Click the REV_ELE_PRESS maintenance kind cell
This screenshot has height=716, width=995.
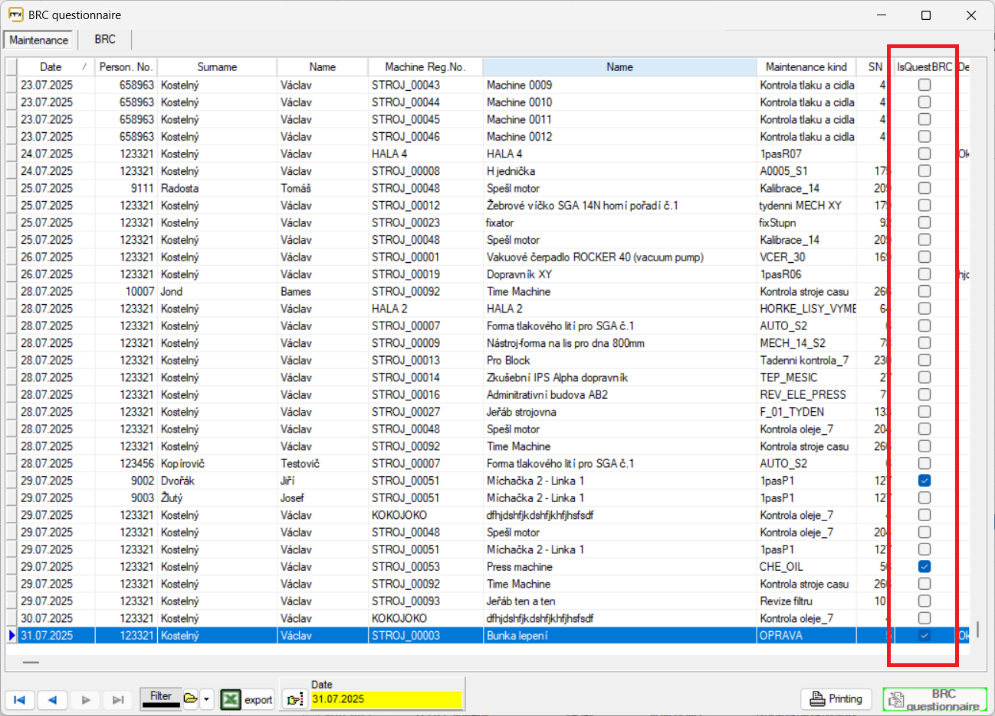click(x=807, y=394)
